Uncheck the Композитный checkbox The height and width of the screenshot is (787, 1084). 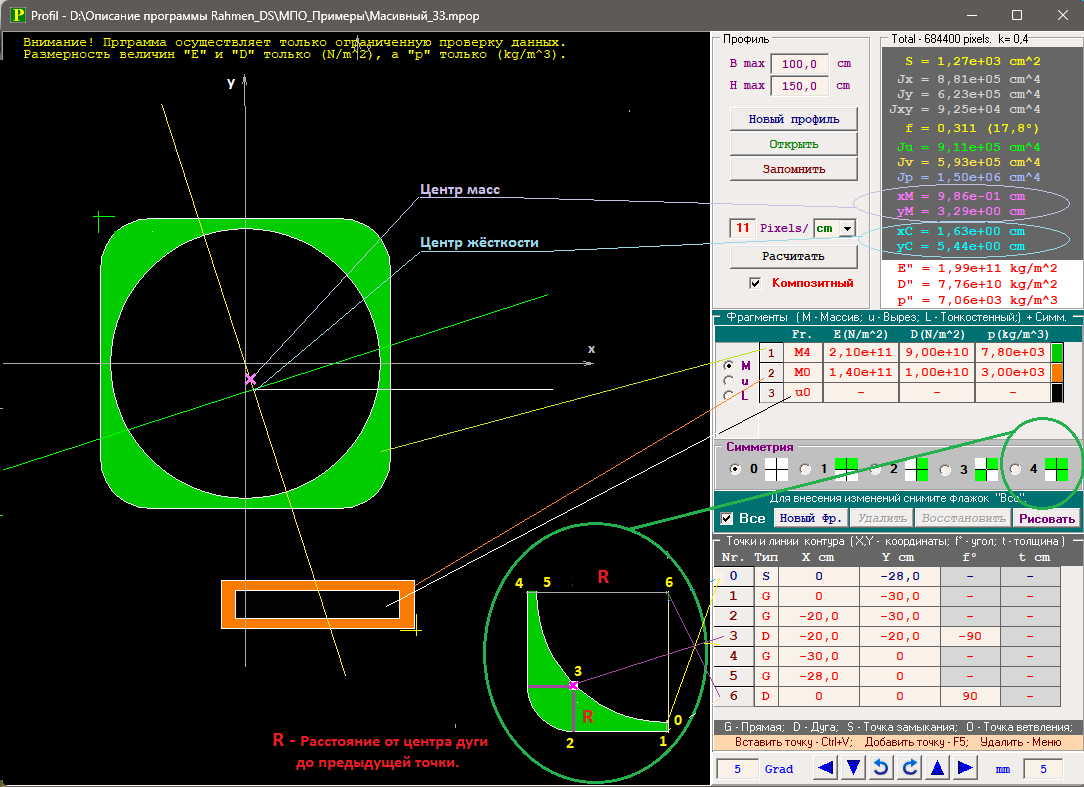(755, 284)
